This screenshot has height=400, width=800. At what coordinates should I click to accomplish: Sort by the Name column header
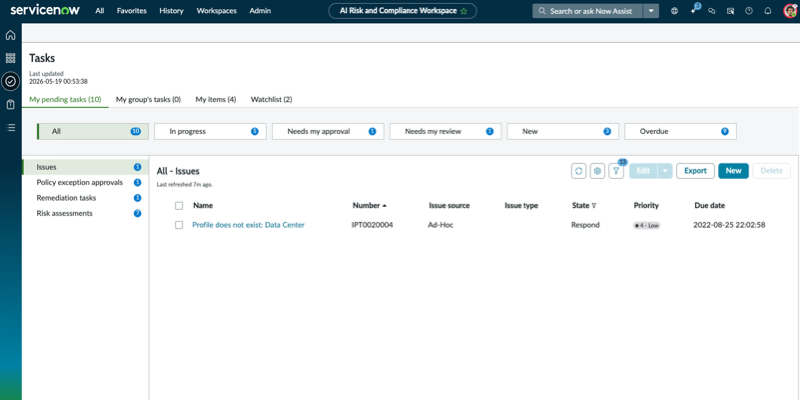pos(203,206)
